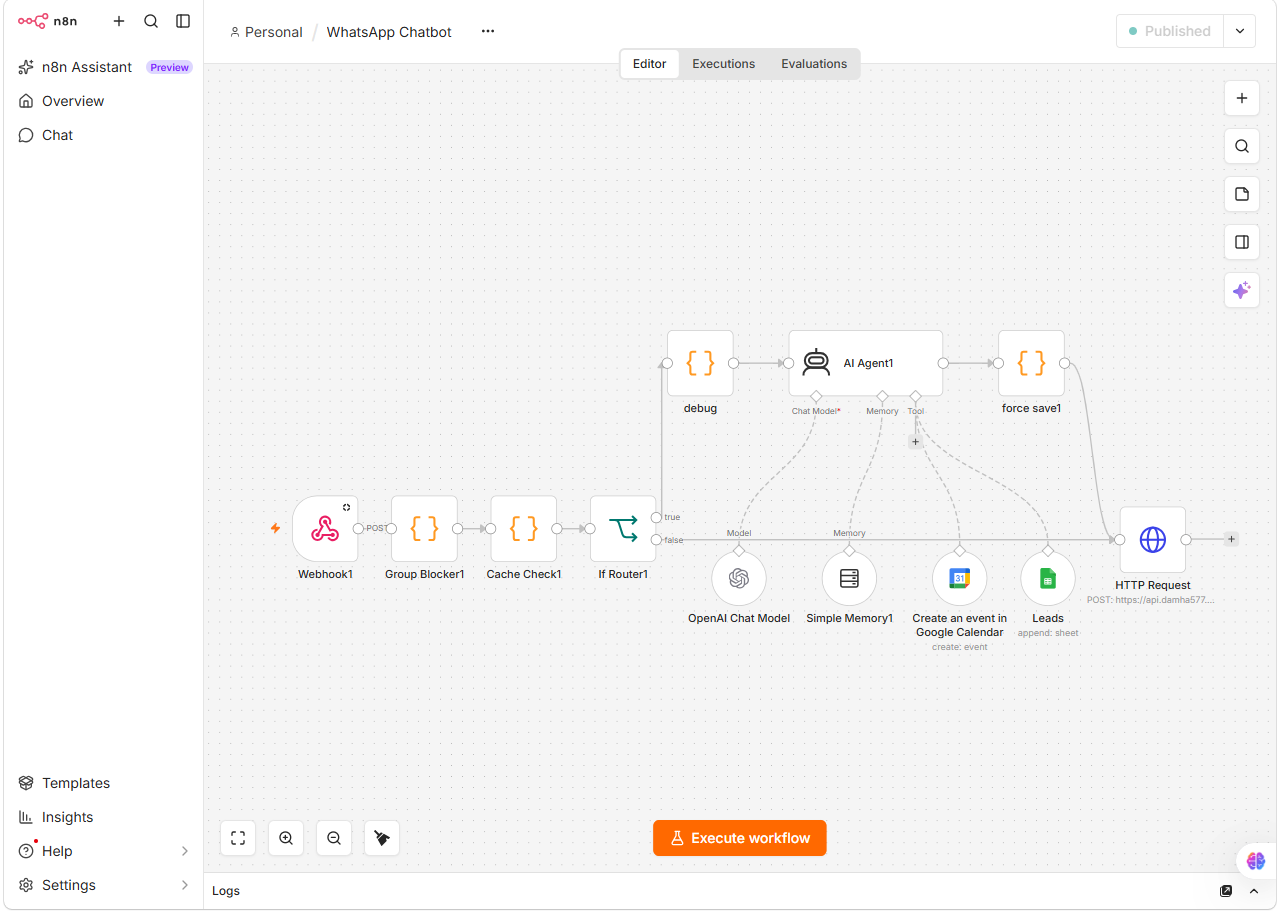
Task: Open Overview in the sidebar
Action: tap(104, 101)
